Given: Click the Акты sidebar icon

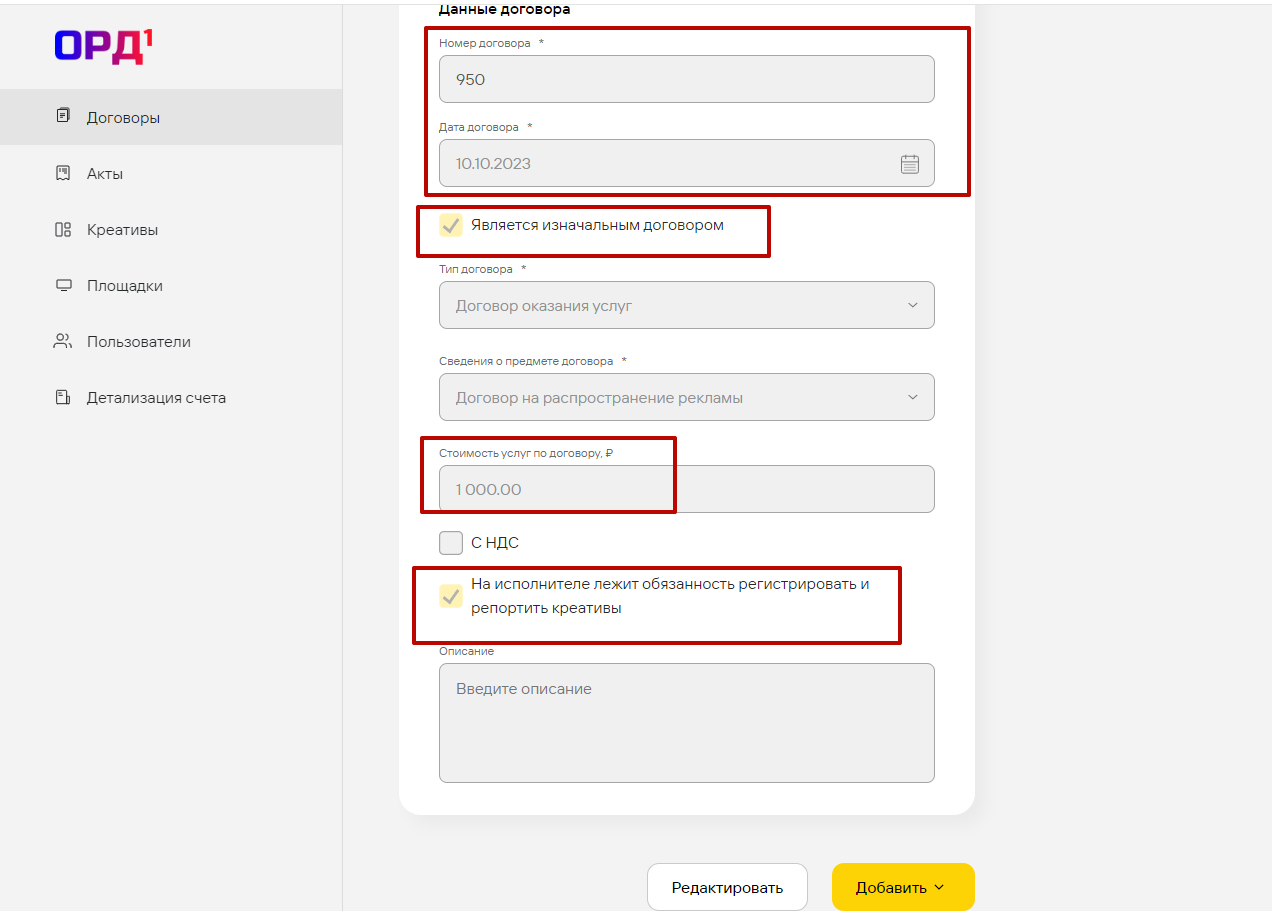Looking at the screenshot, I should click(63, 173).
